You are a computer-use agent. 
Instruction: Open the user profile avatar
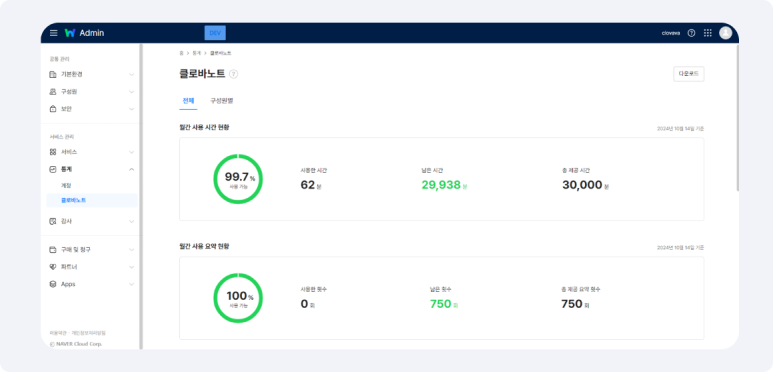click(726, 33)
